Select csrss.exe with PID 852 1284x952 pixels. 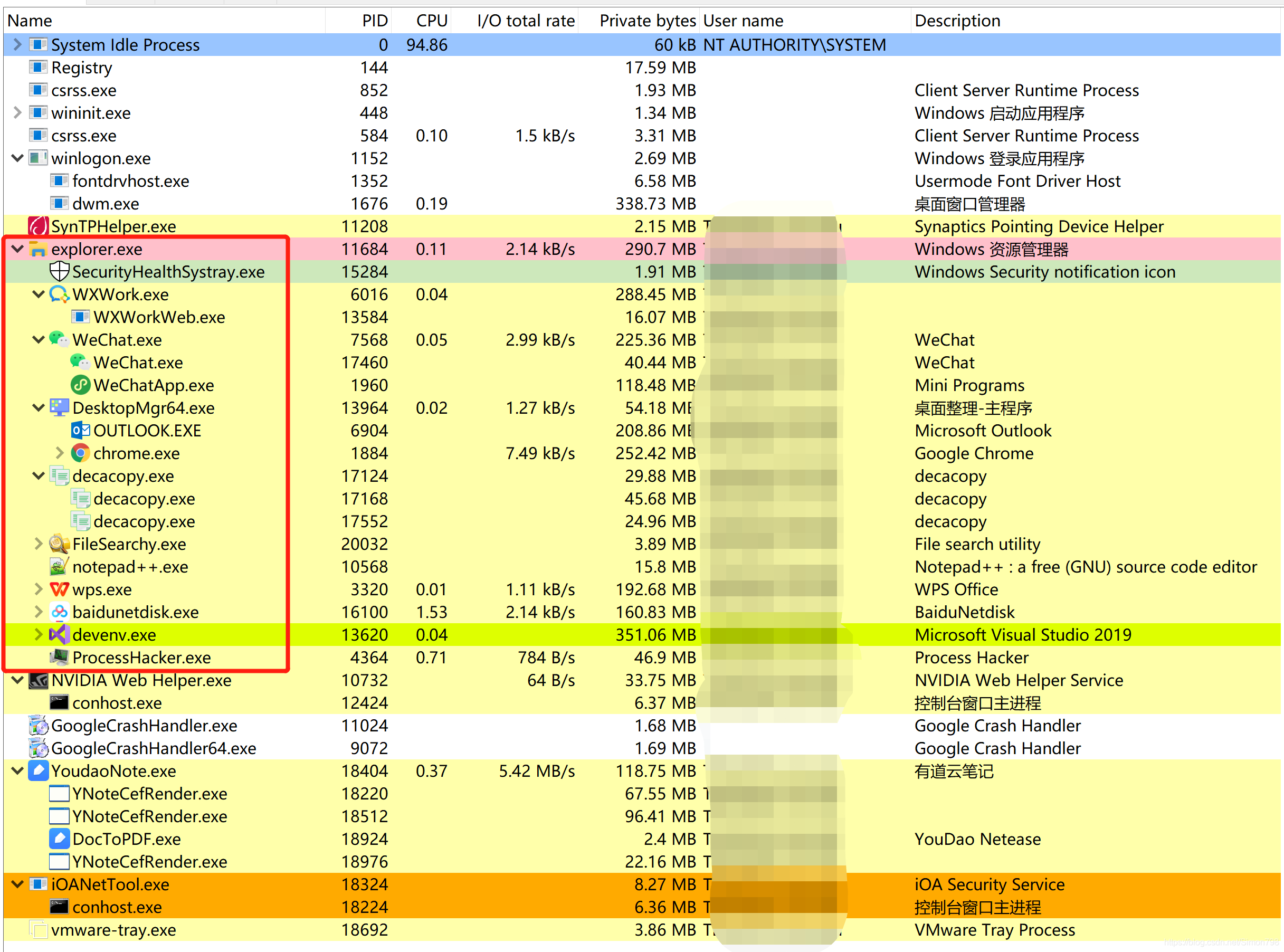pos(642,90)
